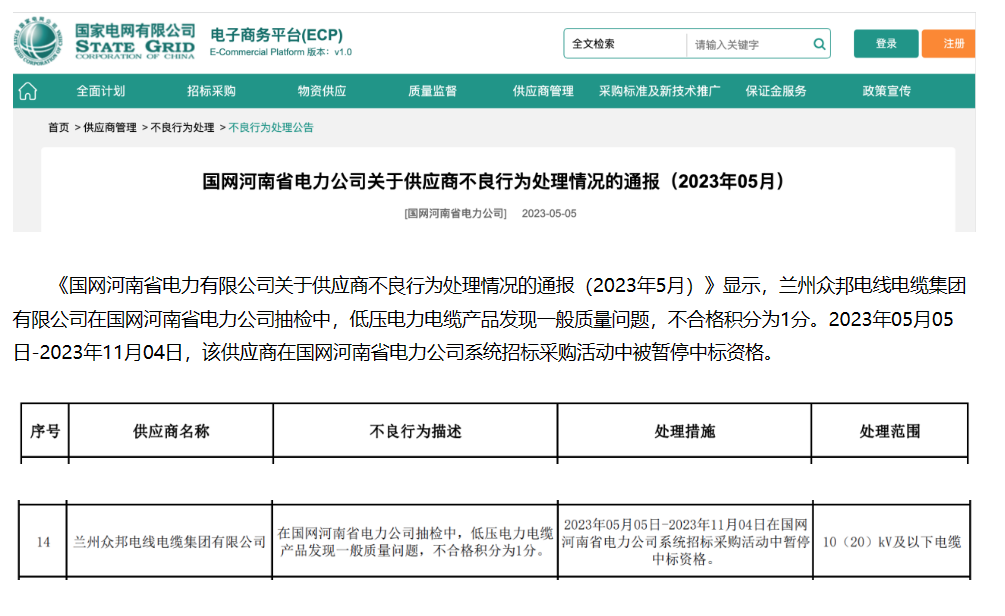Screen dimensions: 1005x616
Task: Click the 政策宣传 menu item
Action: 886,91
